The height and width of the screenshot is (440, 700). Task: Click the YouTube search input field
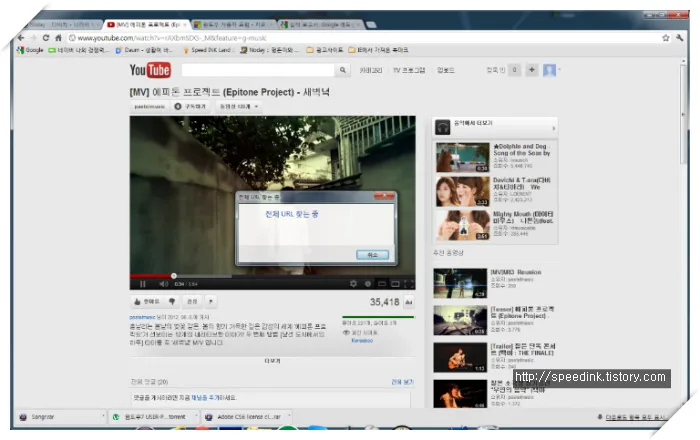[x=258, y=70]
